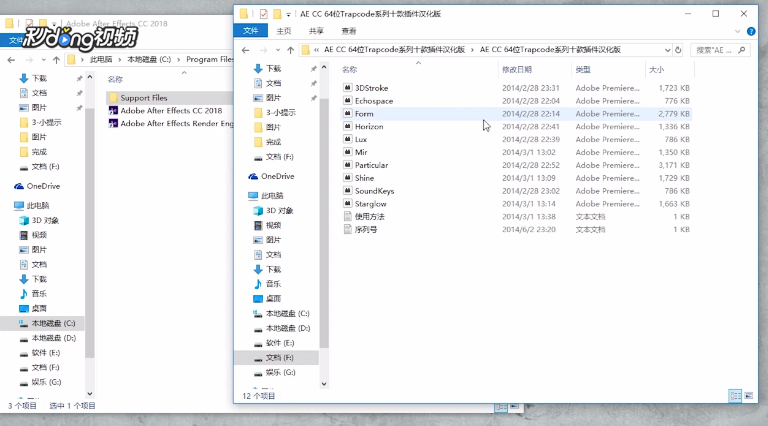This screenshot has width=768, height=426.
Task: Switch to large icons view in Trapcode window
Action: coord(748,396)
